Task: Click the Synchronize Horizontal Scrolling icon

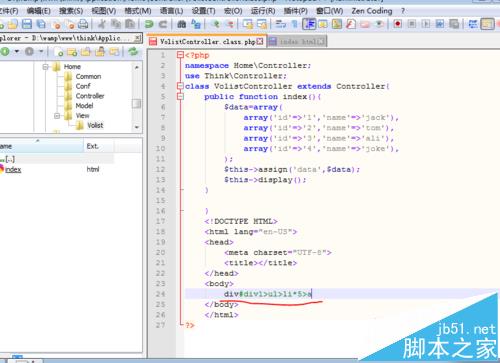Action: pos(262,24)
